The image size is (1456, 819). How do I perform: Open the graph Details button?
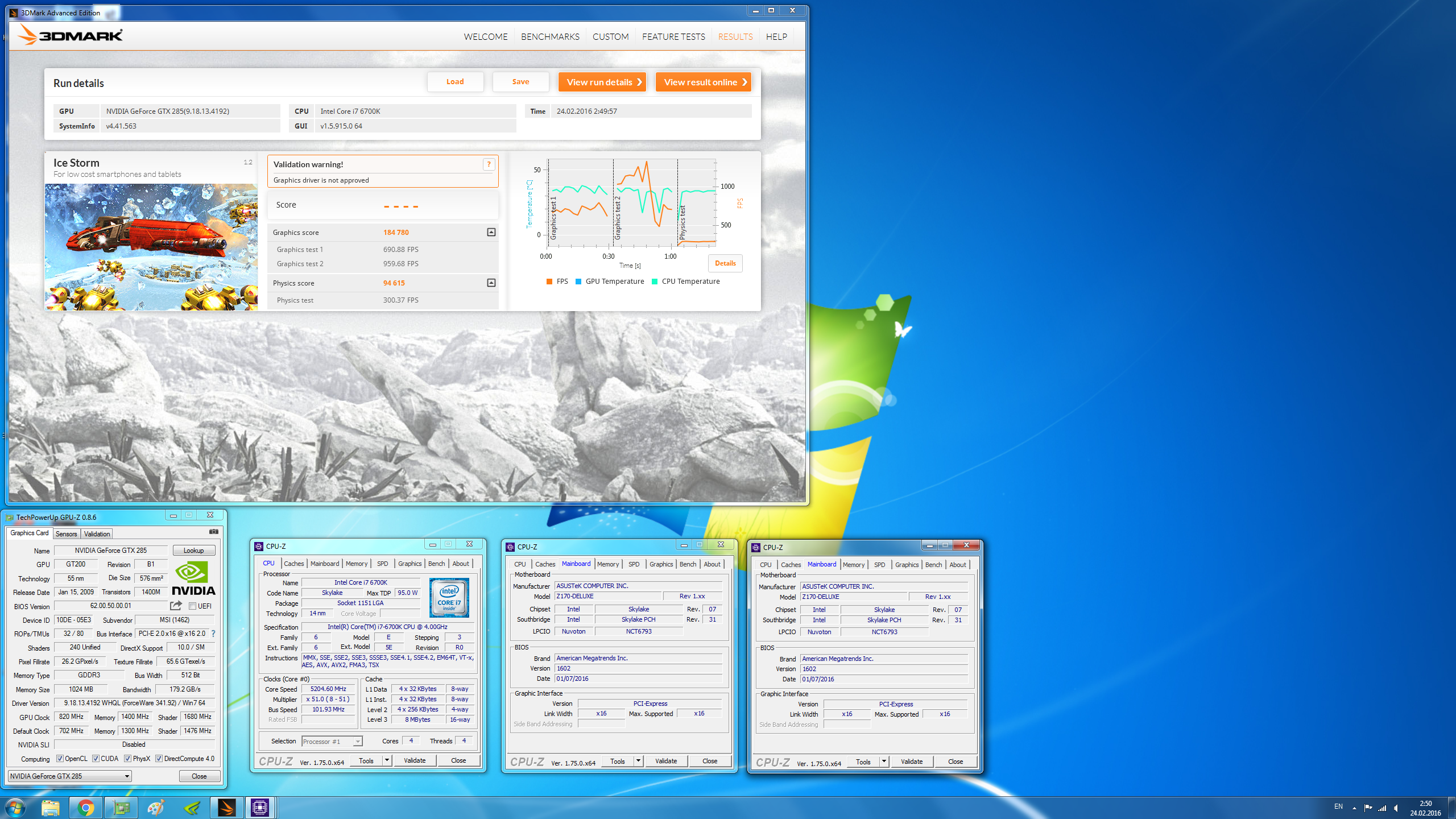[725, 263]
